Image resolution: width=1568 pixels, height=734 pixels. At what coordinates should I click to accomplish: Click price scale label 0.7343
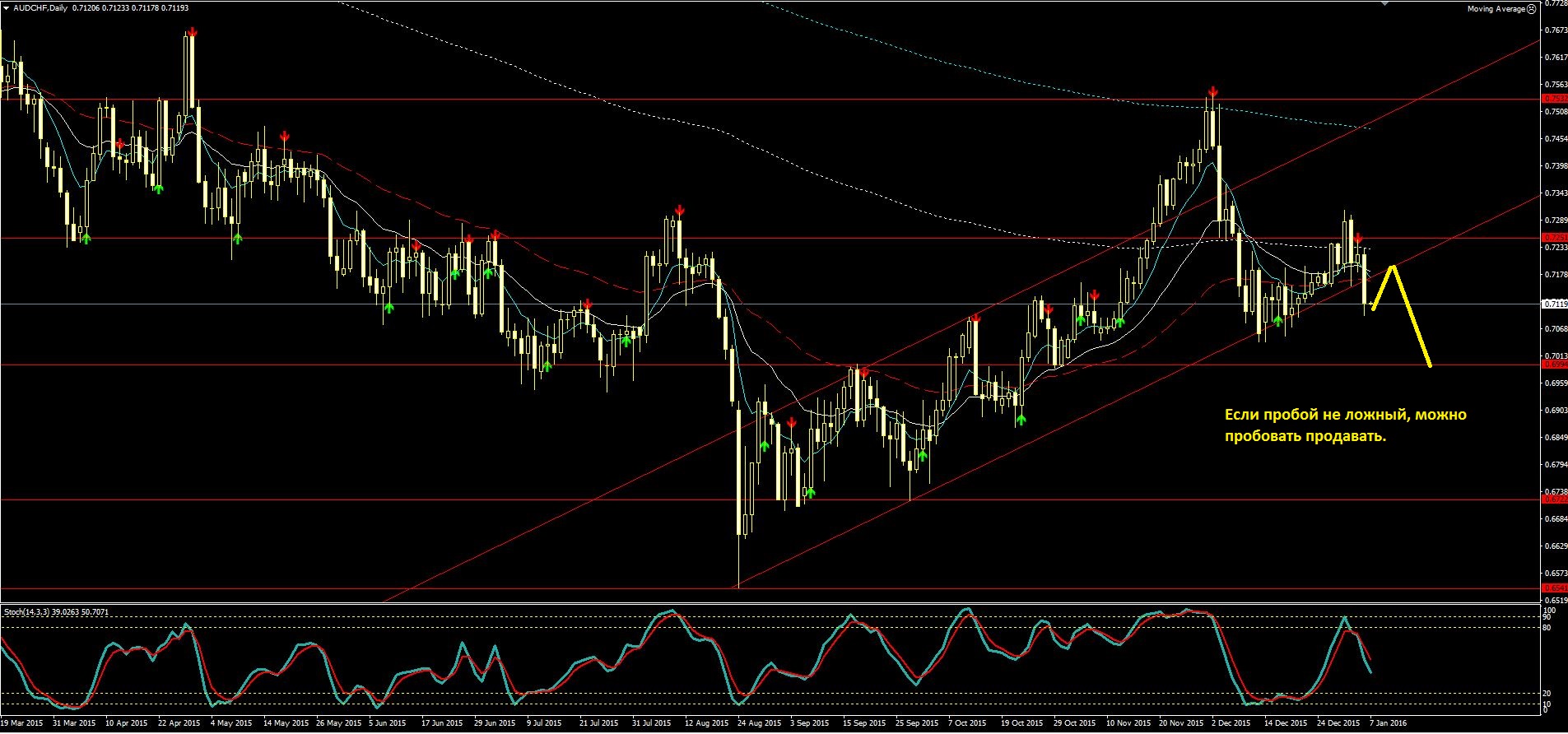1556,193
